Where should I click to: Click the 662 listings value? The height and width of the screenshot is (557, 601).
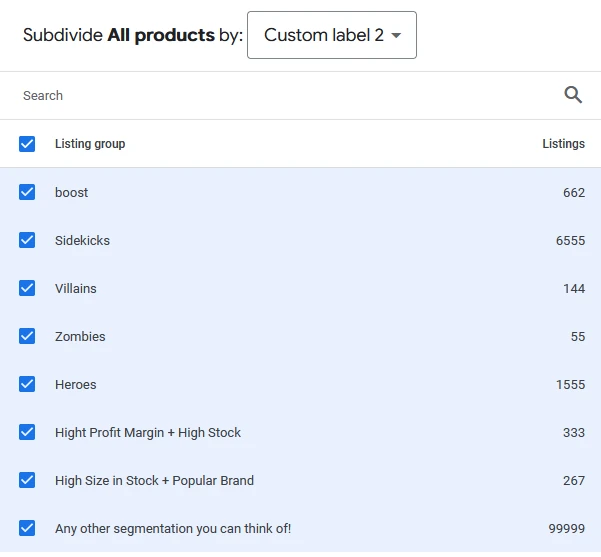click(574, 192)
